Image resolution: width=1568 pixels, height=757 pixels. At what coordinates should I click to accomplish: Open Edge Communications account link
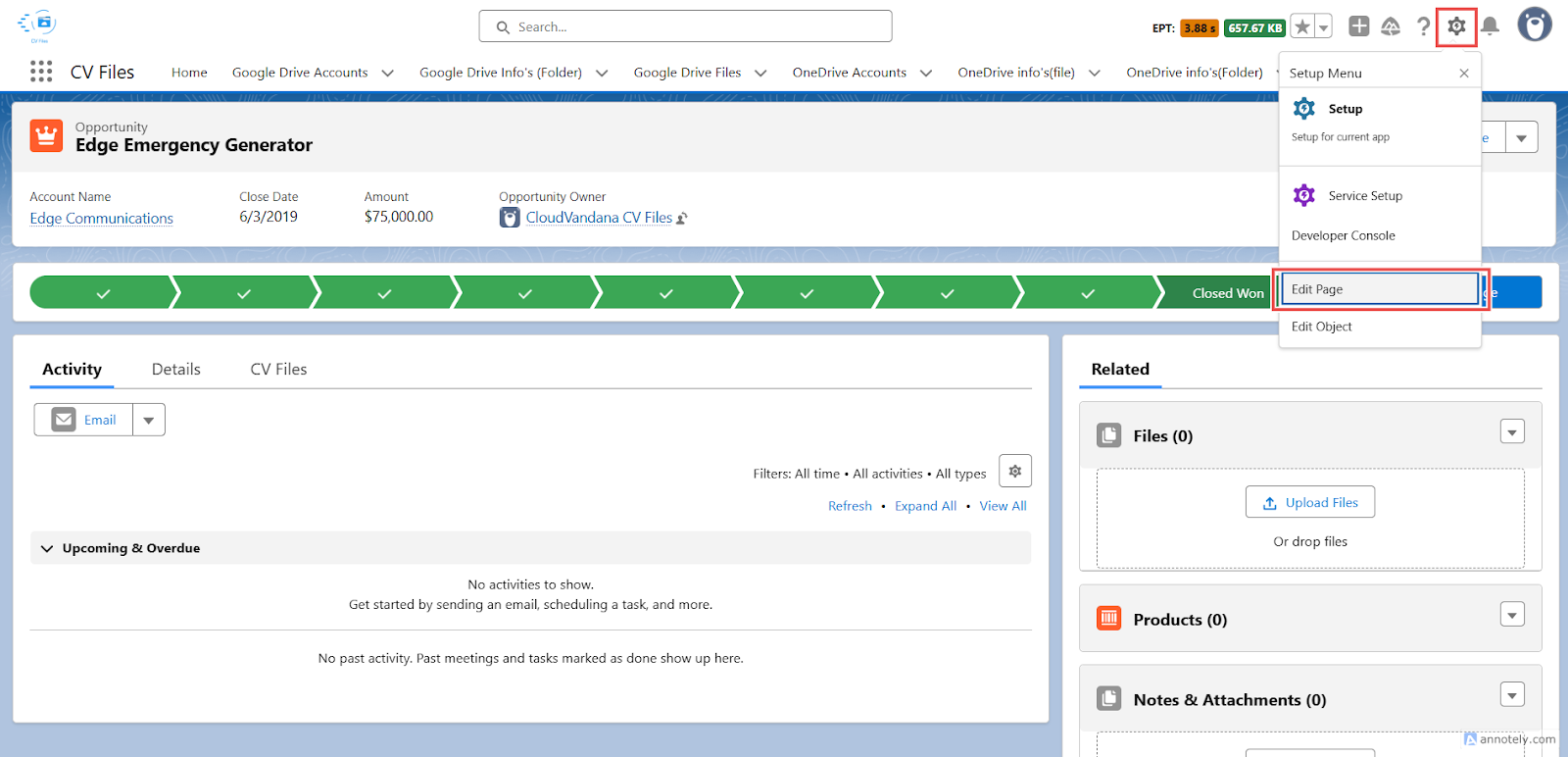101,219
